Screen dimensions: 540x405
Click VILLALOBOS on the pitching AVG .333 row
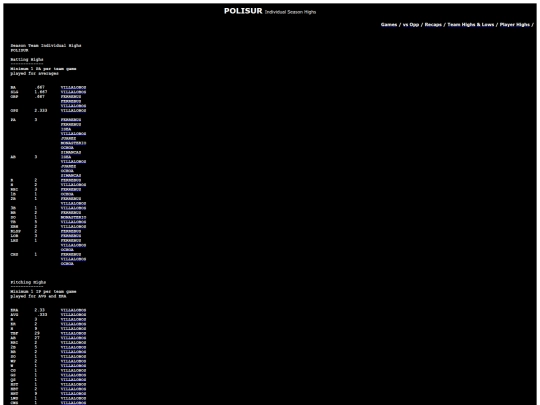tap(73, 315)
